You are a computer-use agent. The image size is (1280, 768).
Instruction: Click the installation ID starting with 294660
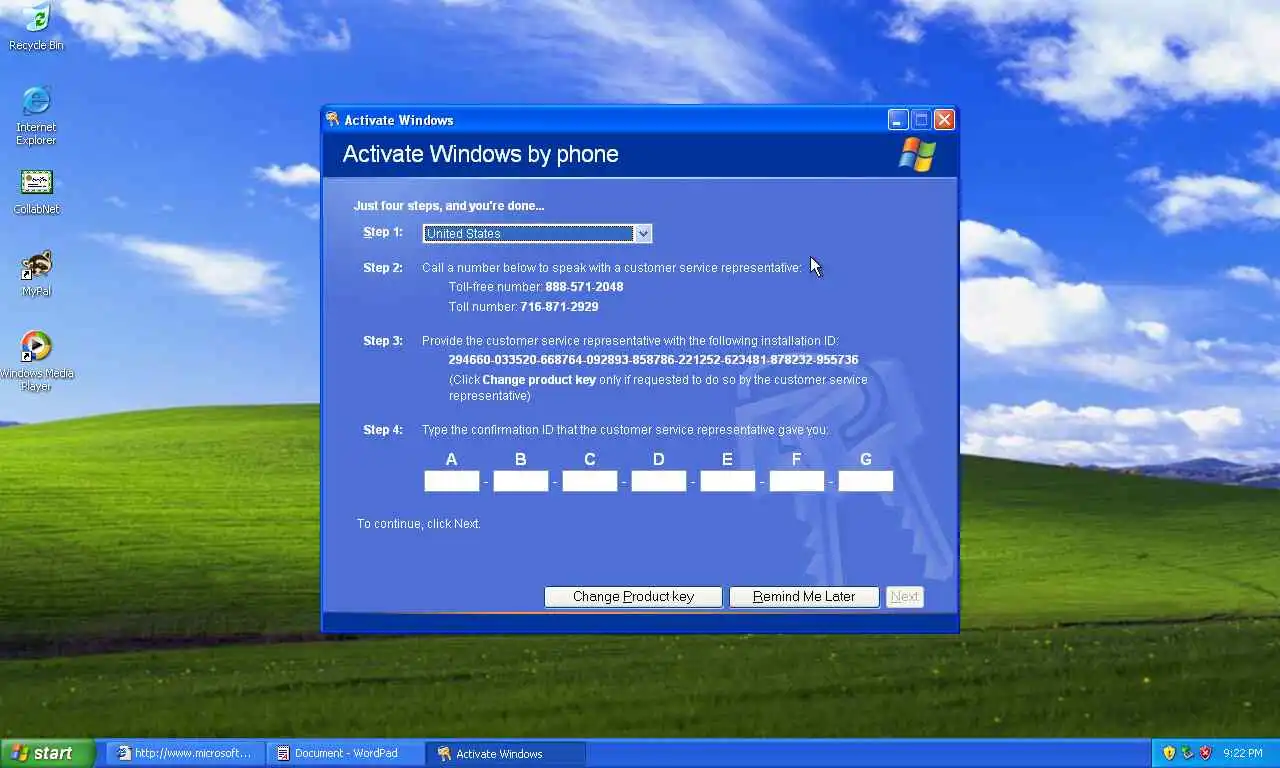pos(653,360)
